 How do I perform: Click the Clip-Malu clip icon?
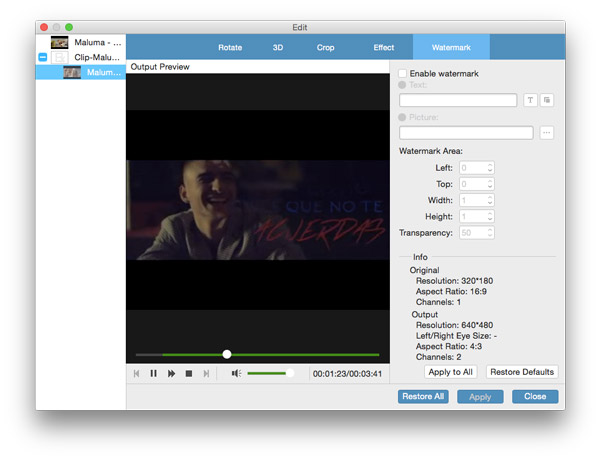(59, 57)
